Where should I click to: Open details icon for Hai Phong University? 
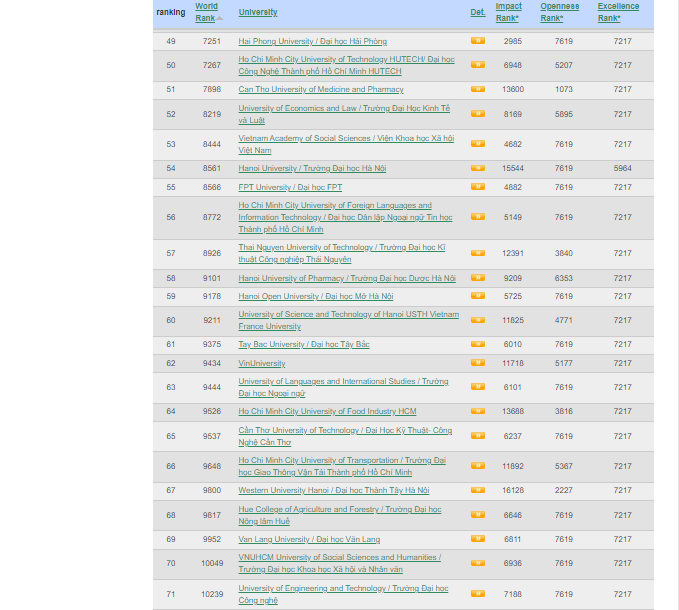(x=478, y=41)
